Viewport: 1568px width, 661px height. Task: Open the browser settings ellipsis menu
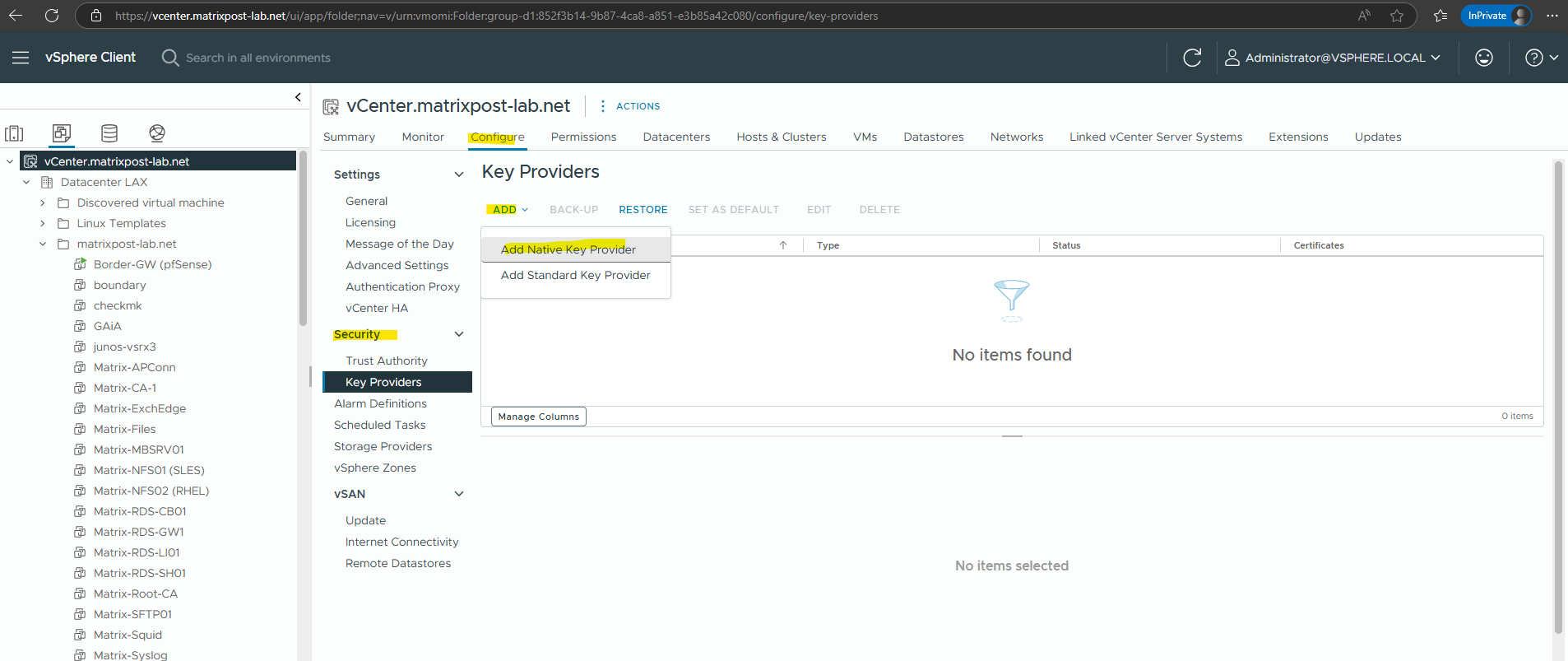(1552, 16)
